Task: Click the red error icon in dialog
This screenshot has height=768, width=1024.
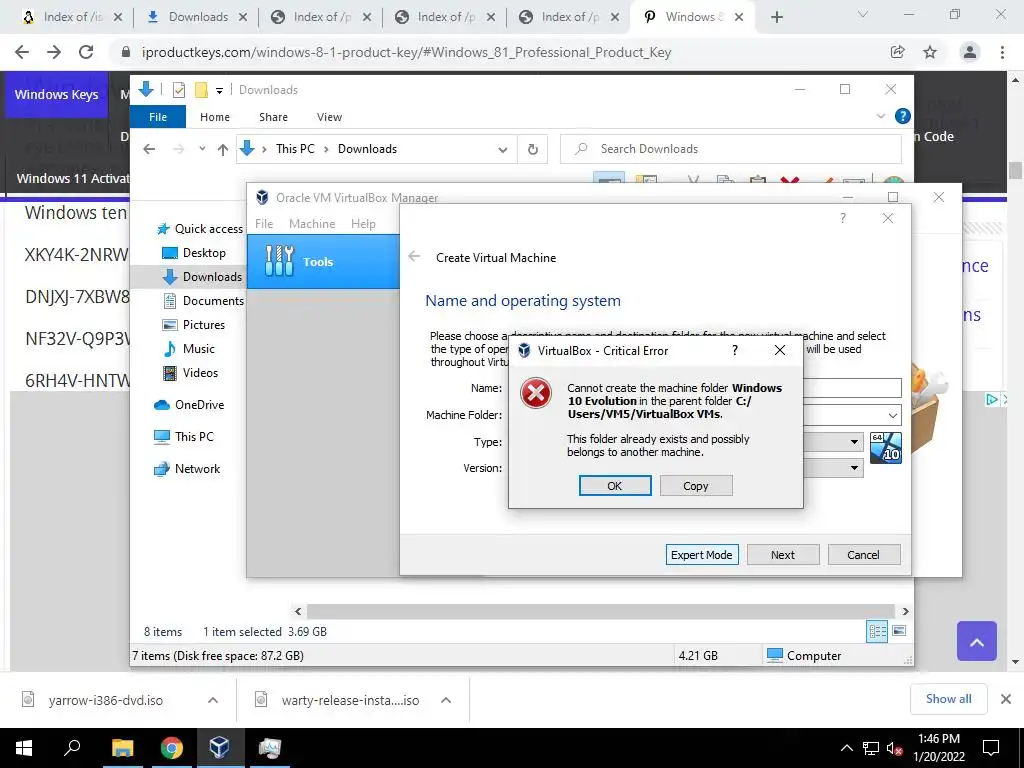Action: click(536, 394)
